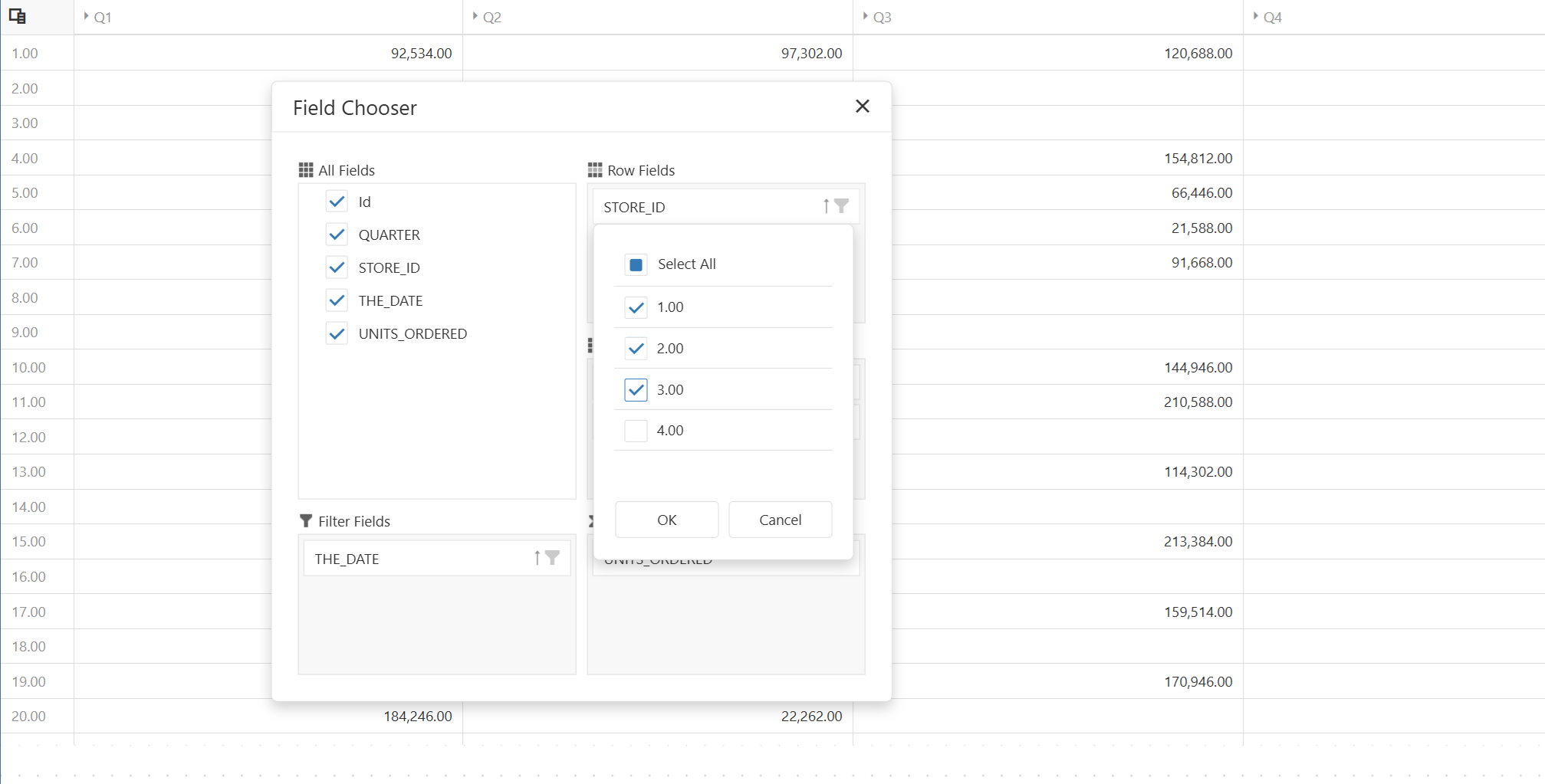Expand the Q1 column header
Image resolution: width=1545 pixels, height=784 pixels.
tap(87, 16)
